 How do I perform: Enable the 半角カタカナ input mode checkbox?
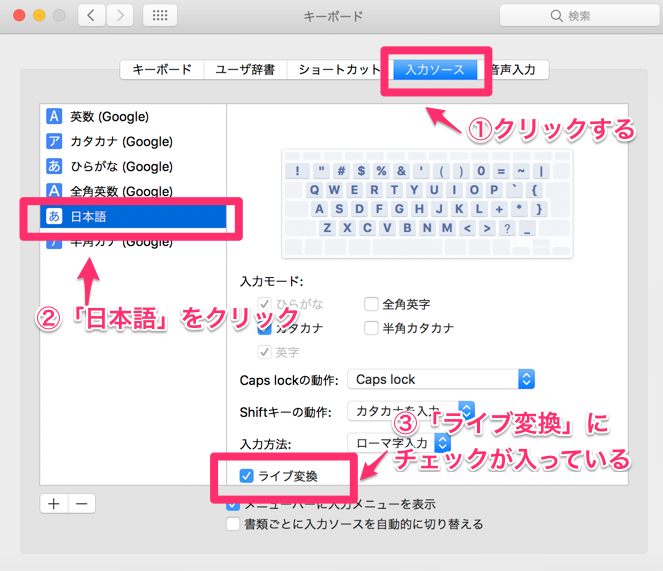371,327
